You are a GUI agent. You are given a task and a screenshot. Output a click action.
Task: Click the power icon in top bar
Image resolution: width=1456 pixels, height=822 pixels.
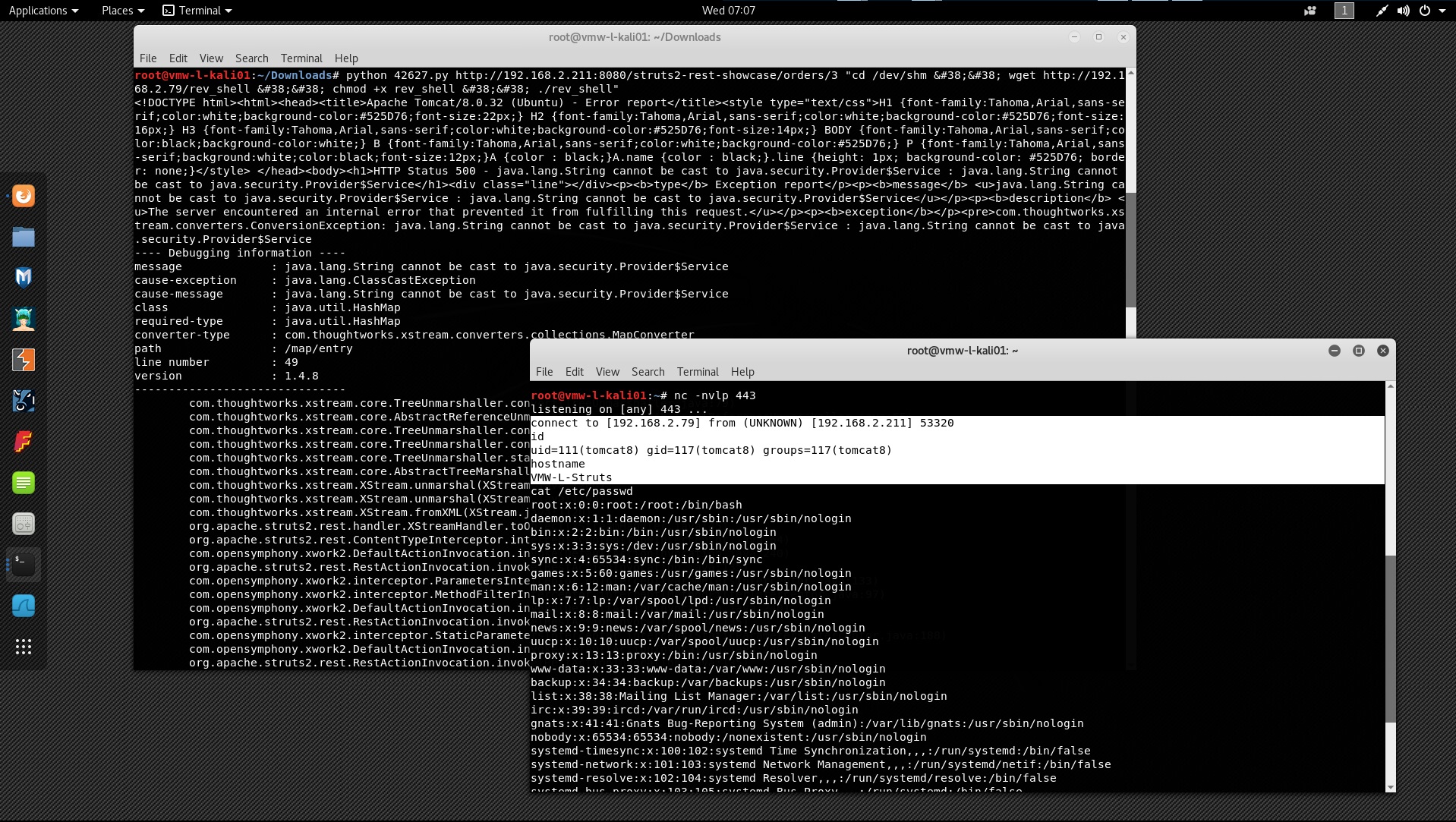click(x=1424, y=11)
